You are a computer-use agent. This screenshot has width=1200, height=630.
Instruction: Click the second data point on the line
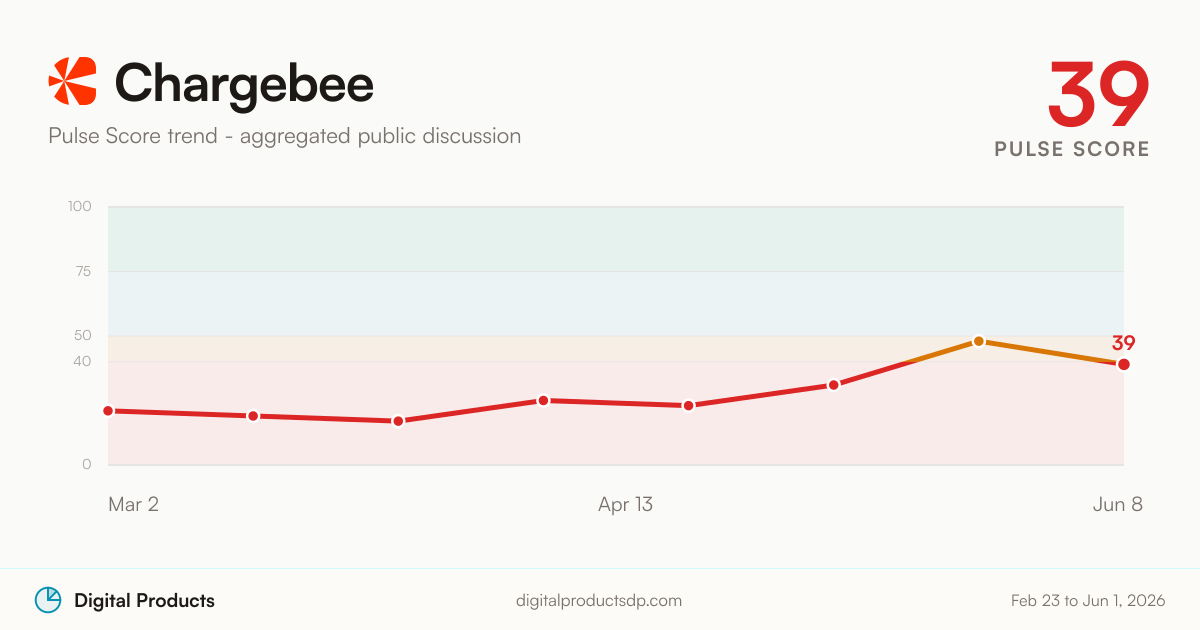pos(253,416)
